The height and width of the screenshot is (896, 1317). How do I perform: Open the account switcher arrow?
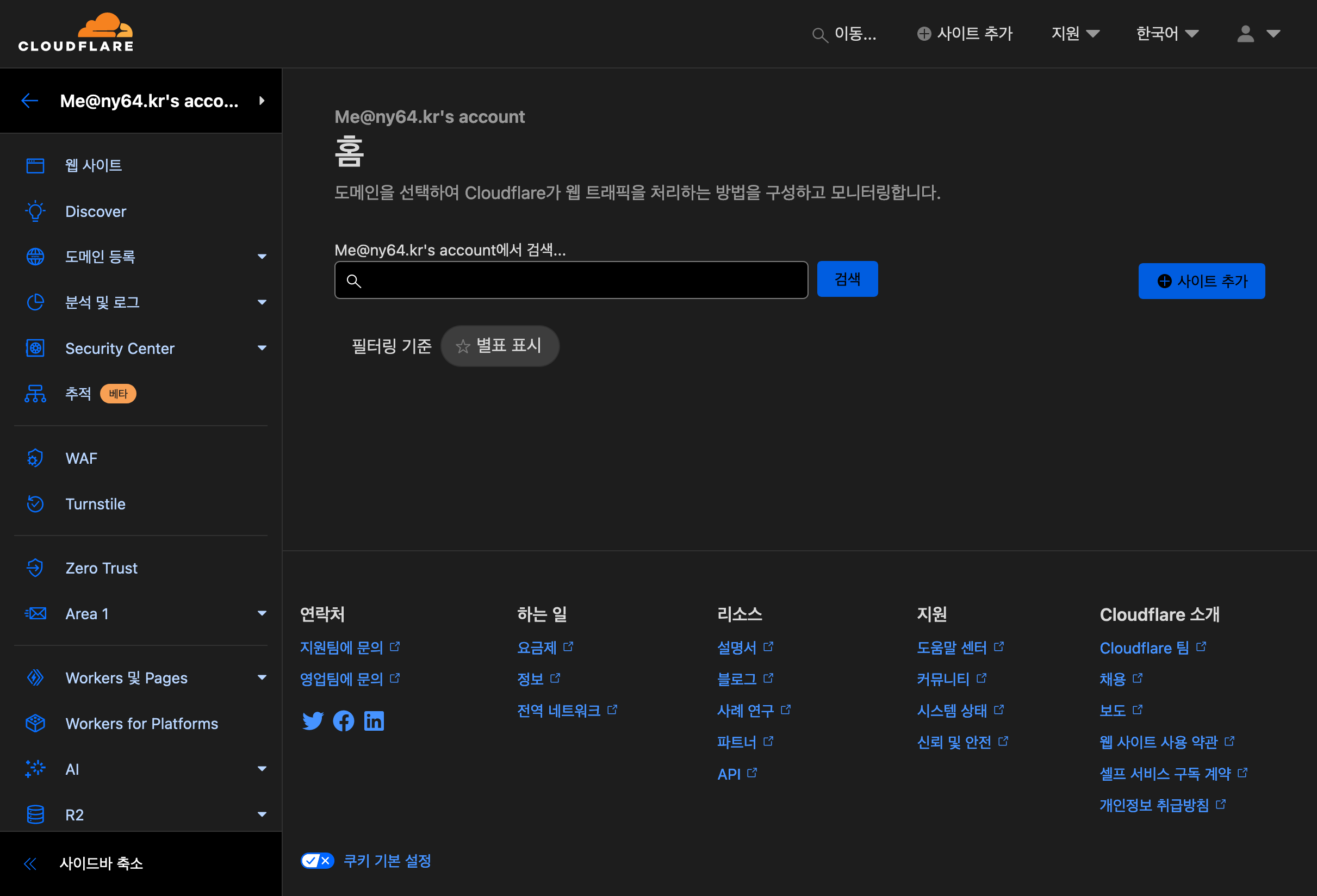[x=262, y=101]
